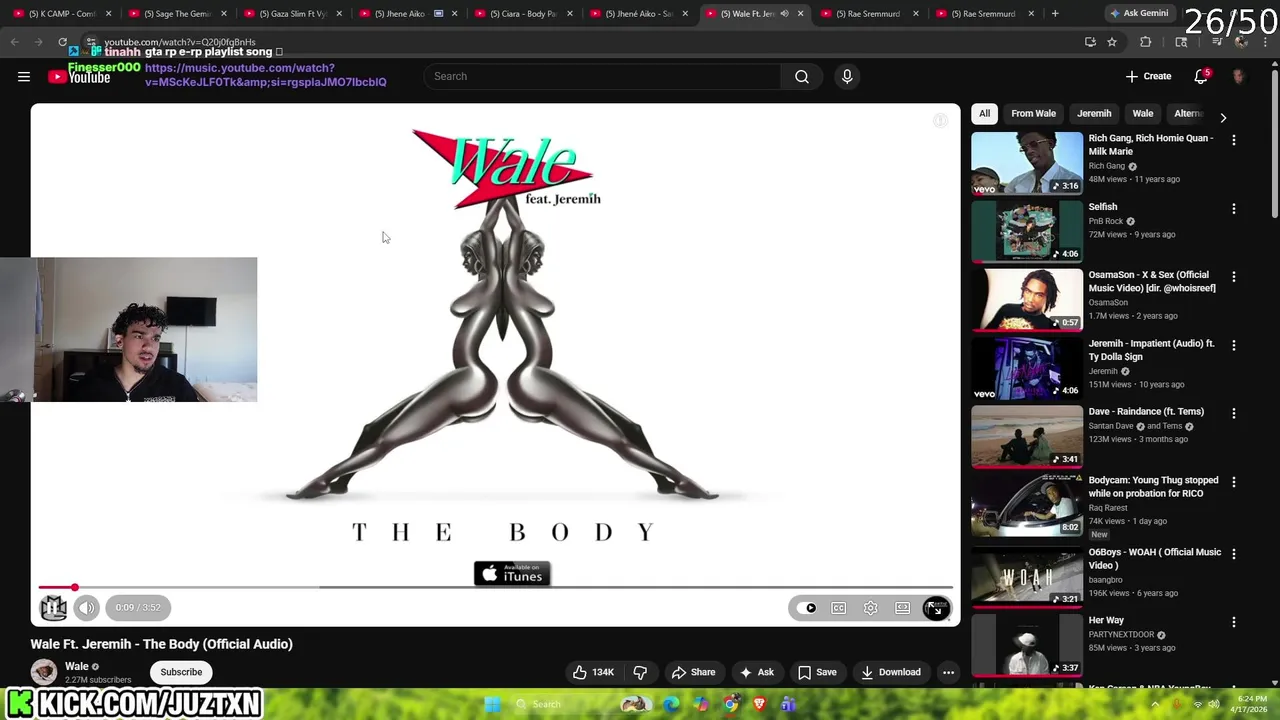Viewport: 1280px width, 720px height.
Task: Enter fullscreen on the video player
Action: click(x=936, y=608)
